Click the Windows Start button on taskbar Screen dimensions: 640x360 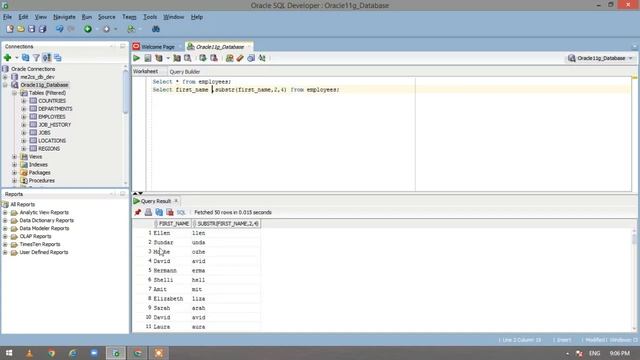pyautogui.click(x=9, y=353)
